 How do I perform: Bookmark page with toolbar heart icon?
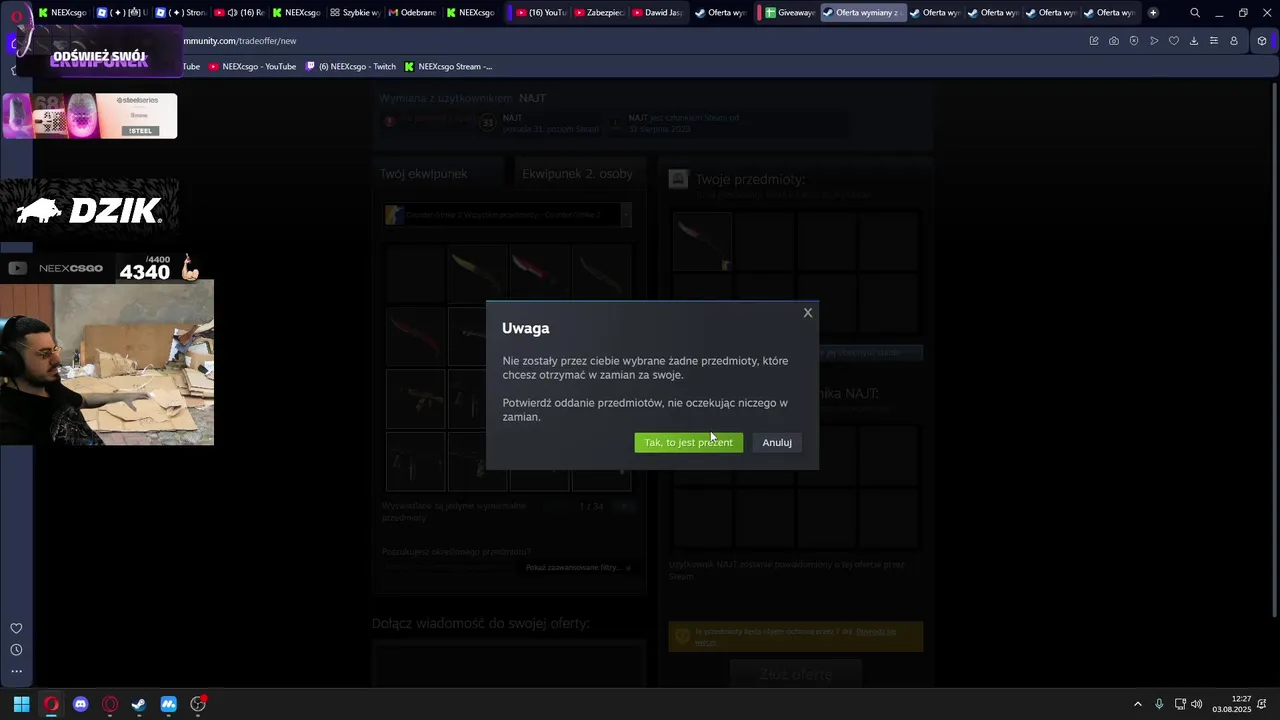click(x=1174, y=41)
